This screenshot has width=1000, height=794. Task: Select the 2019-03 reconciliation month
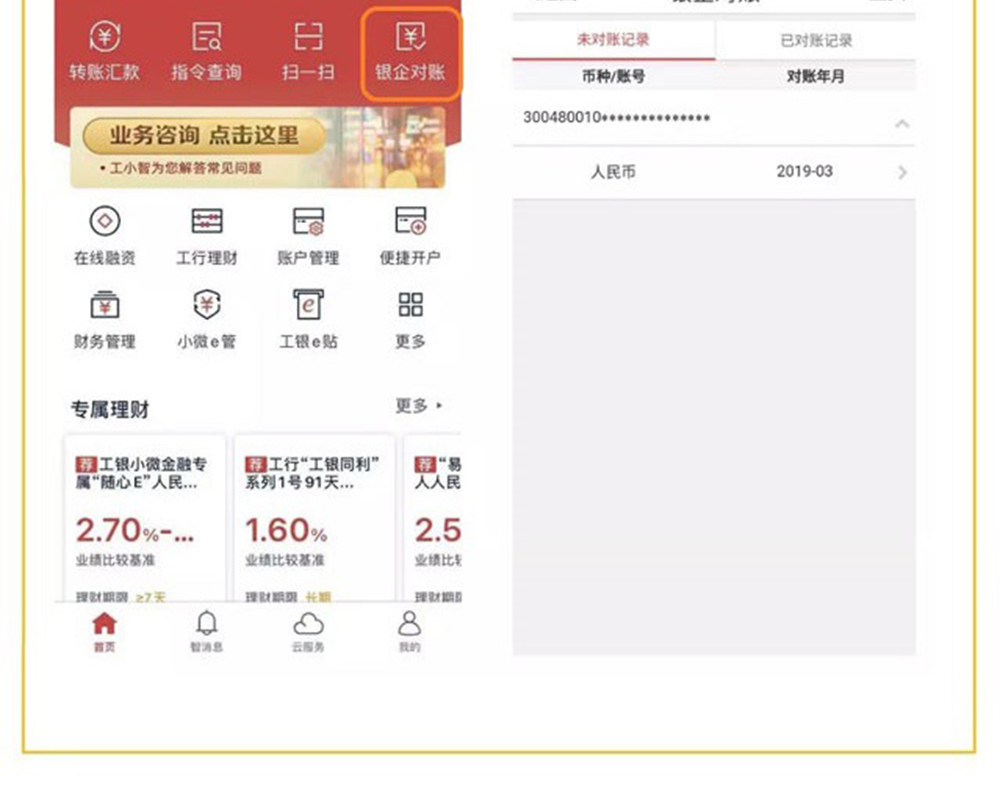804,172
